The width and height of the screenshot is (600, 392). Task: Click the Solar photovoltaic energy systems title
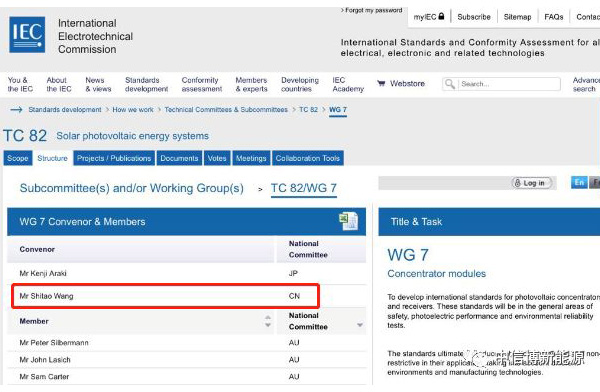[132, 136]
